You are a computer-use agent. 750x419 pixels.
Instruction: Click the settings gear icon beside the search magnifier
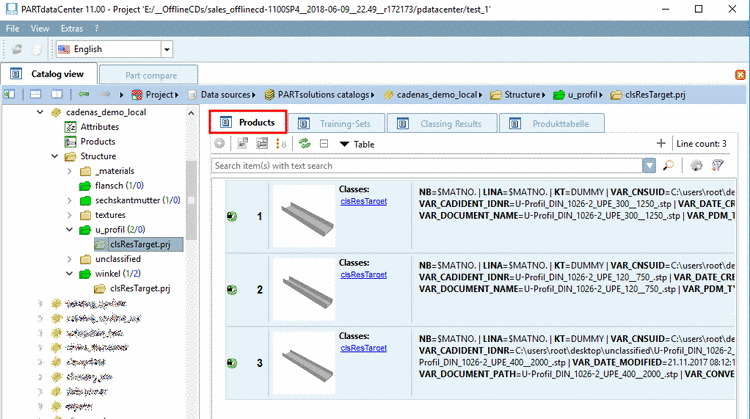click(x=696, y=165)
